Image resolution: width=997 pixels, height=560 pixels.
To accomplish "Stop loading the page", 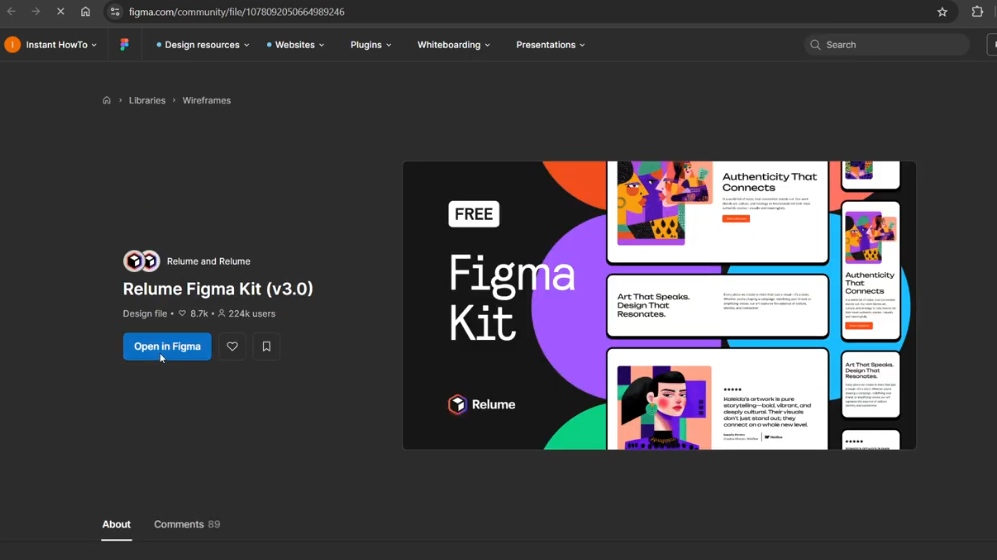I will (x=60, y=12).
